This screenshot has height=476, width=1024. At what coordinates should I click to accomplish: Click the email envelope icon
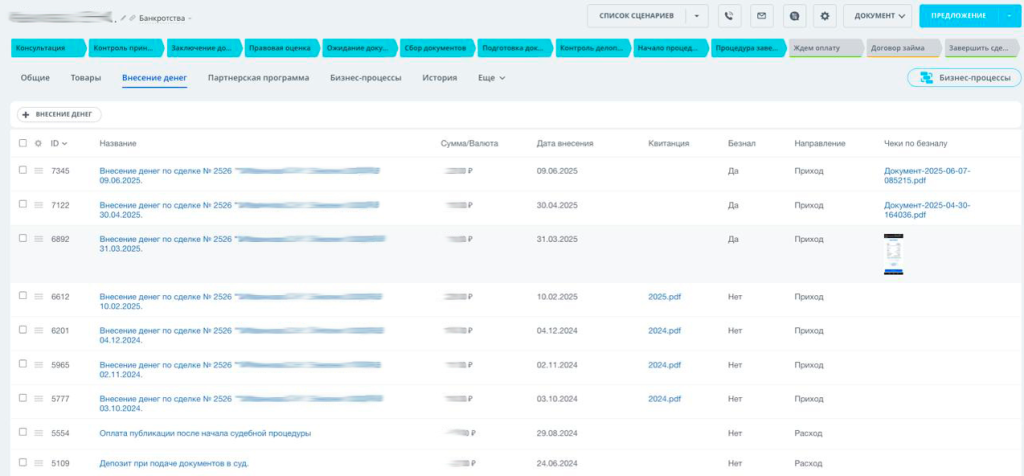click(761, 16)
